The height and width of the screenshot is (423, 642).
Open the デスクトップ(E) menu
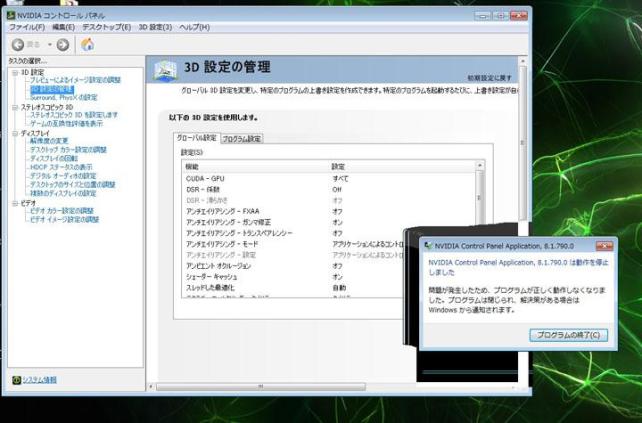(106, 27)
